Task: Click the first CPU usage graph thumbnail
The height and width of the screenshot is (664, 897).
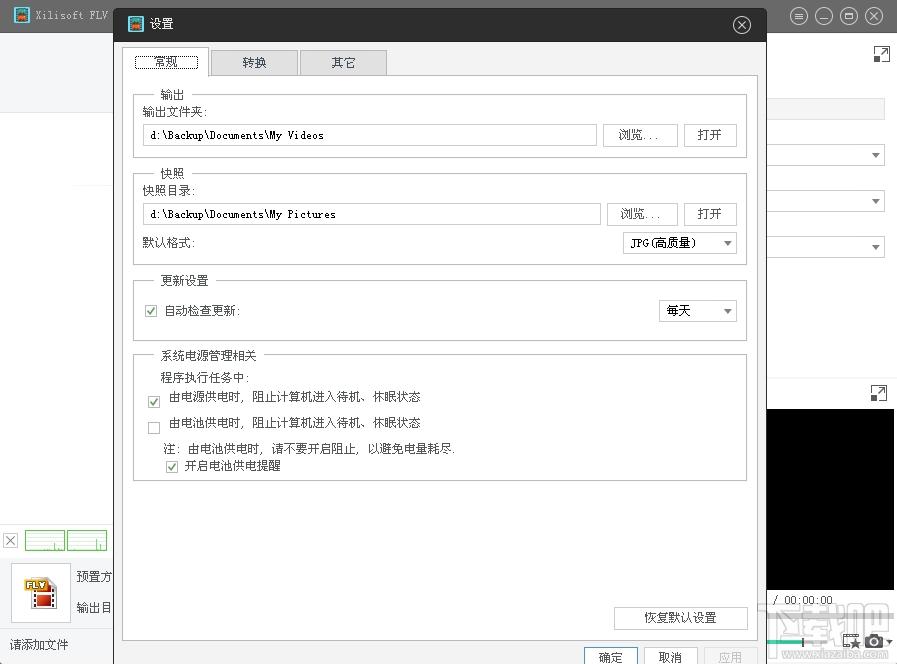Action: [45, 540]
